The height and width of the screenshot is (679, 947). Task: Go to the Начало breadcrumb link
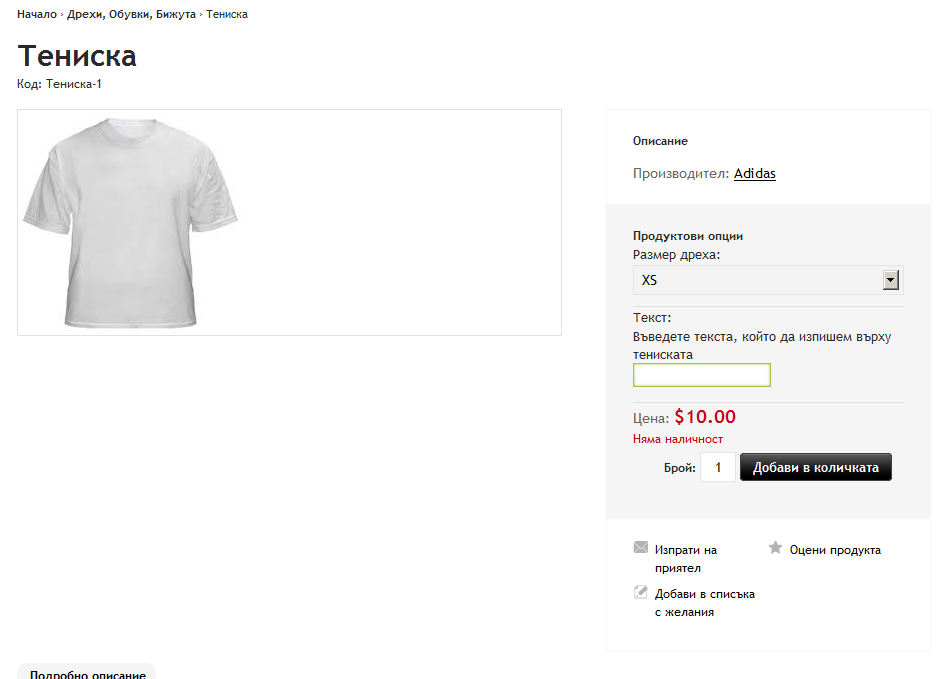[x=37, y=15]
